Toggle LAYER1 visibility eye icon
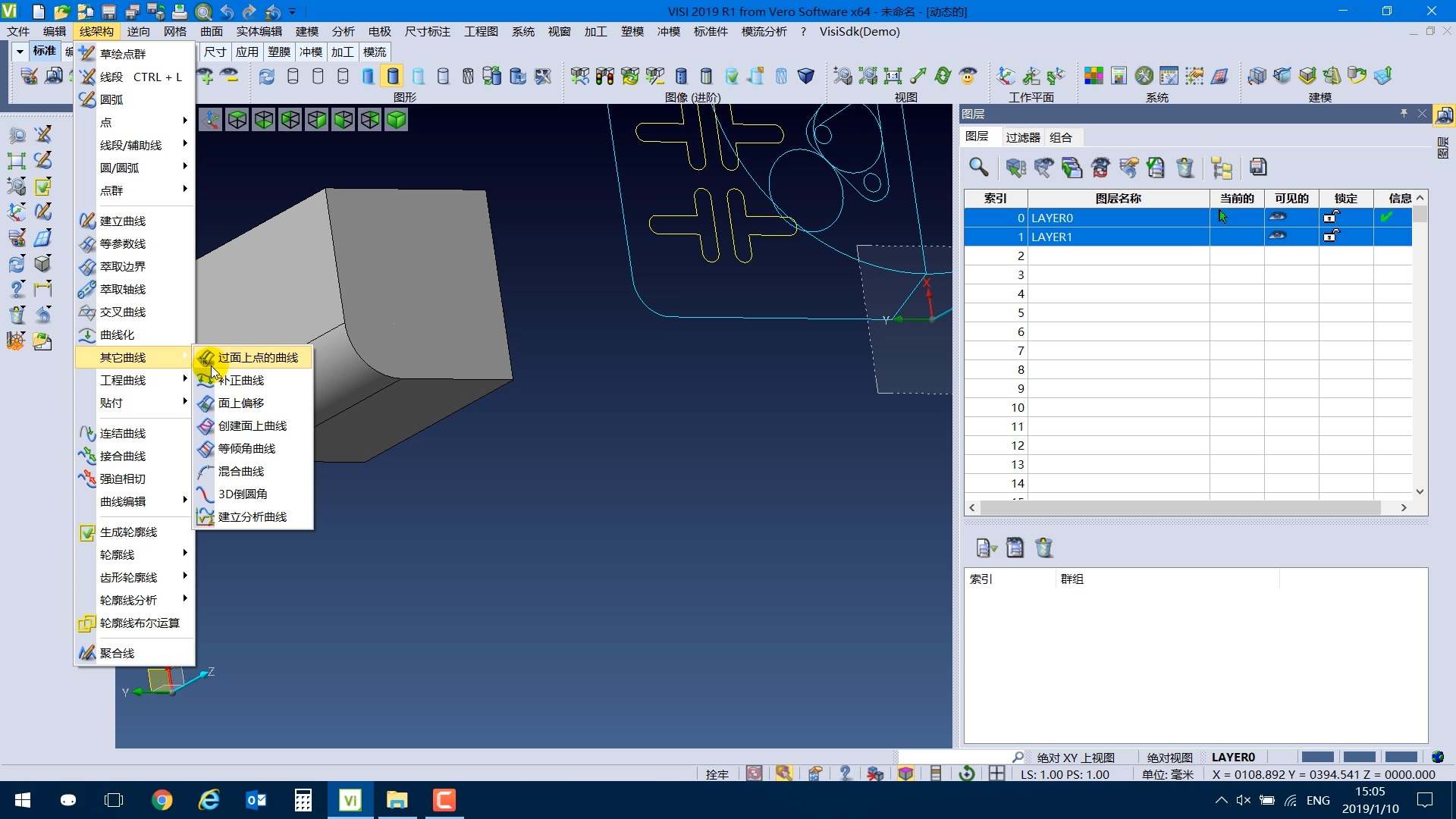 (1278, 236)
